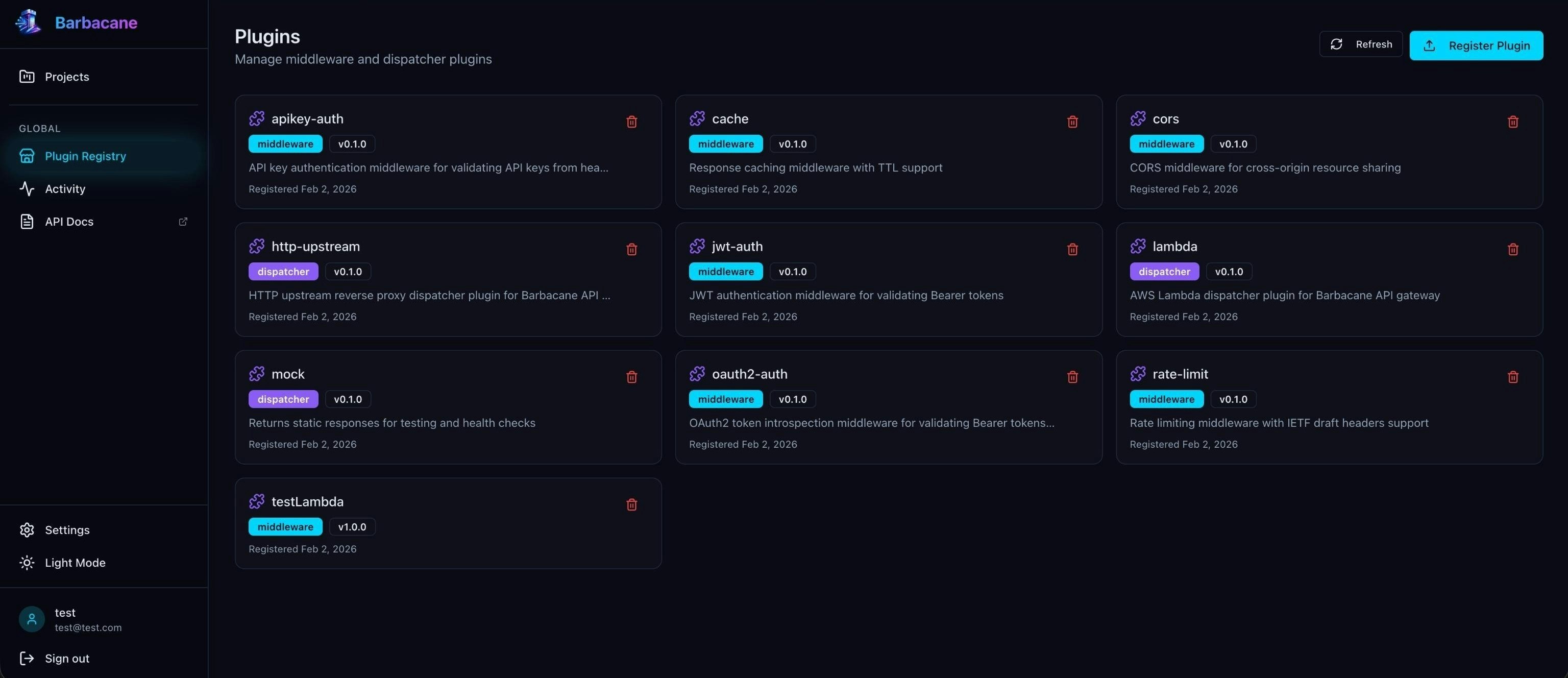Click the Settings gear icon
The height and width of the screenshot is (678, 1568).
(27, 529)
